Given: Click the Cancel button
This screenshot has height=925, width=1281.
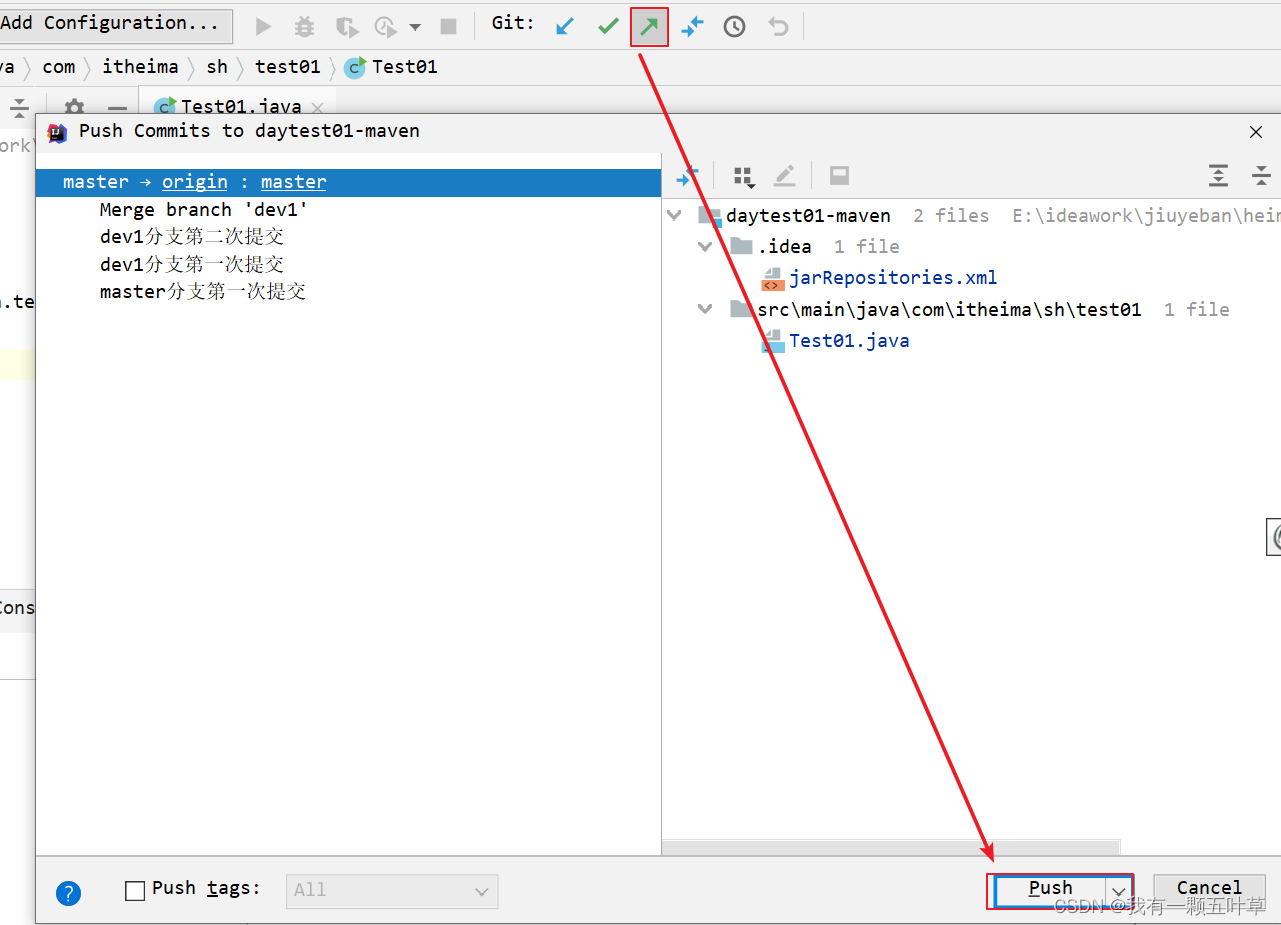Looking at the screenshot, I should point(1209,889).
